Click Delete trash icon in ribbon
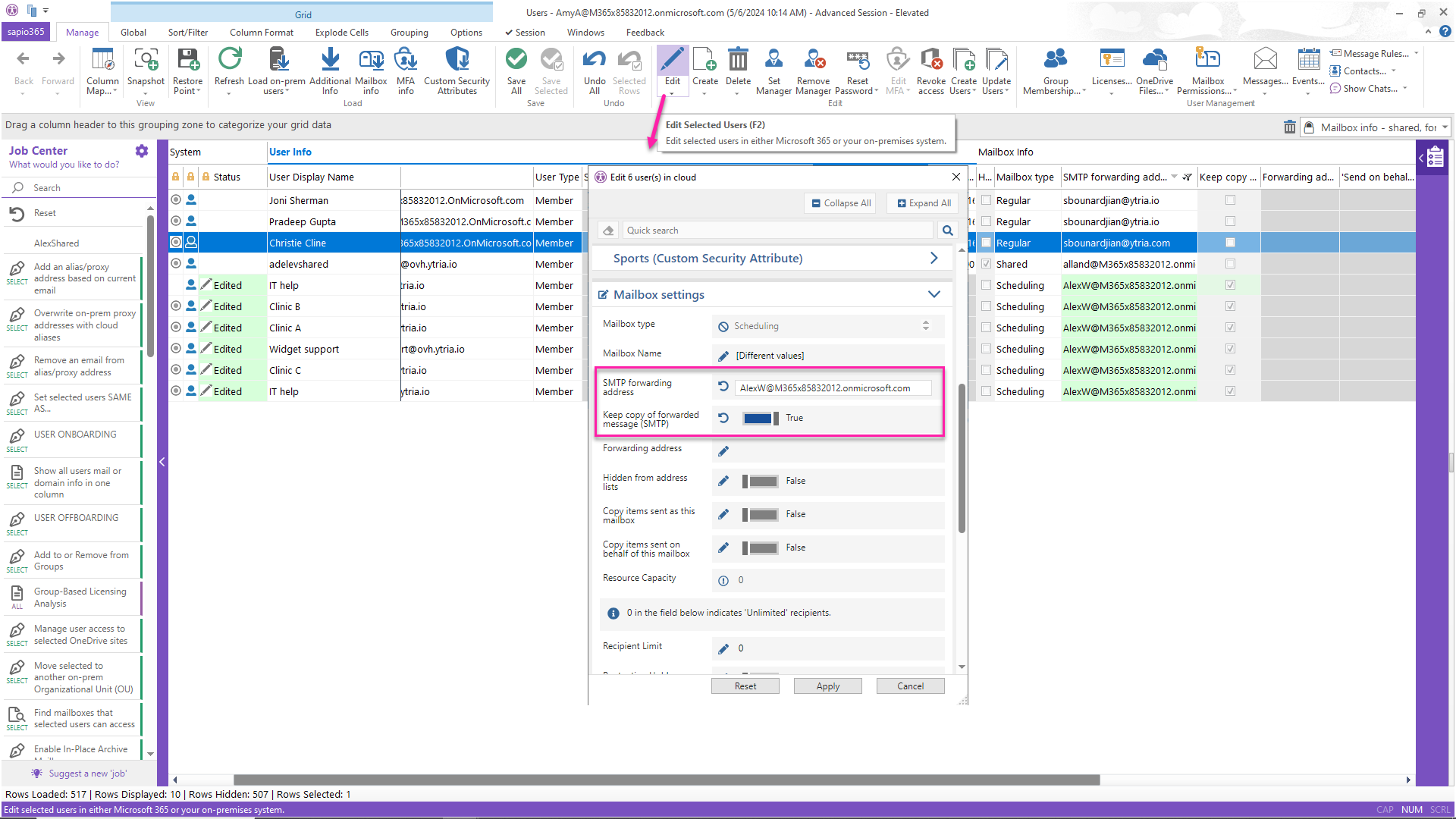1456x819 pixels. 738,60
